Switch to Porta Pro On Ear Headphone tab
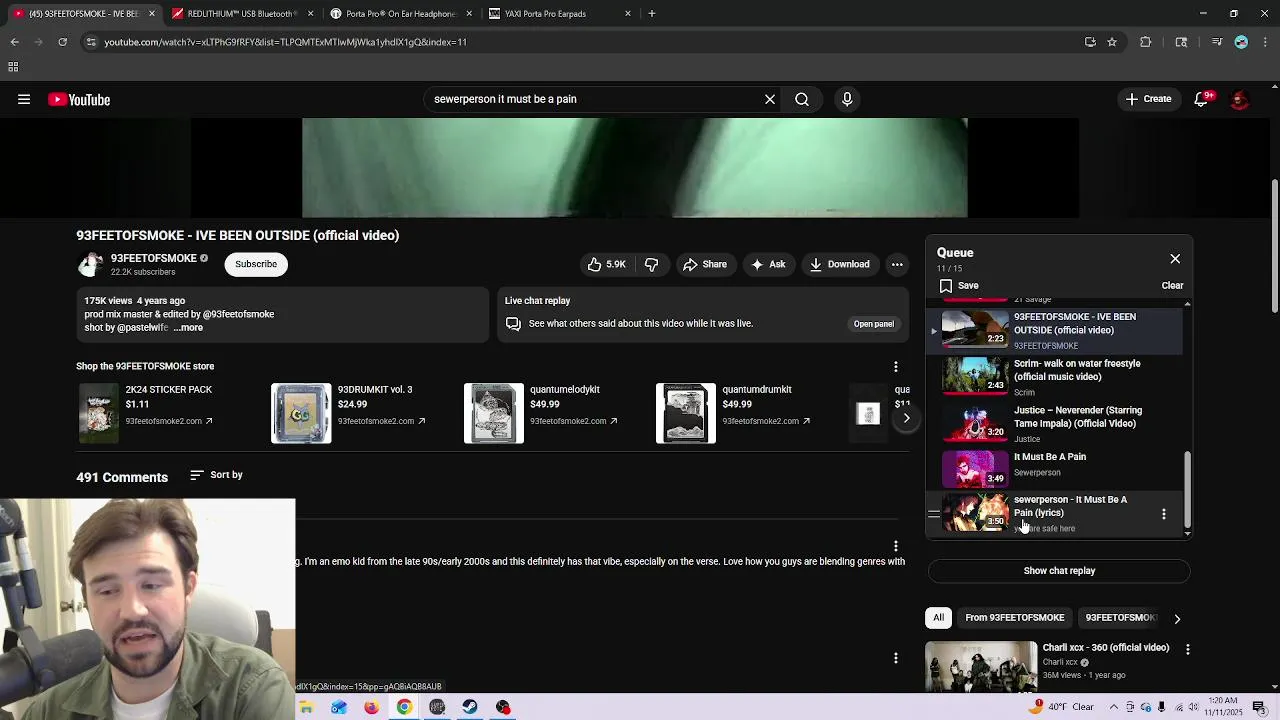The height and width of the screenshot is (720, 1280). [x=401, y=13]
